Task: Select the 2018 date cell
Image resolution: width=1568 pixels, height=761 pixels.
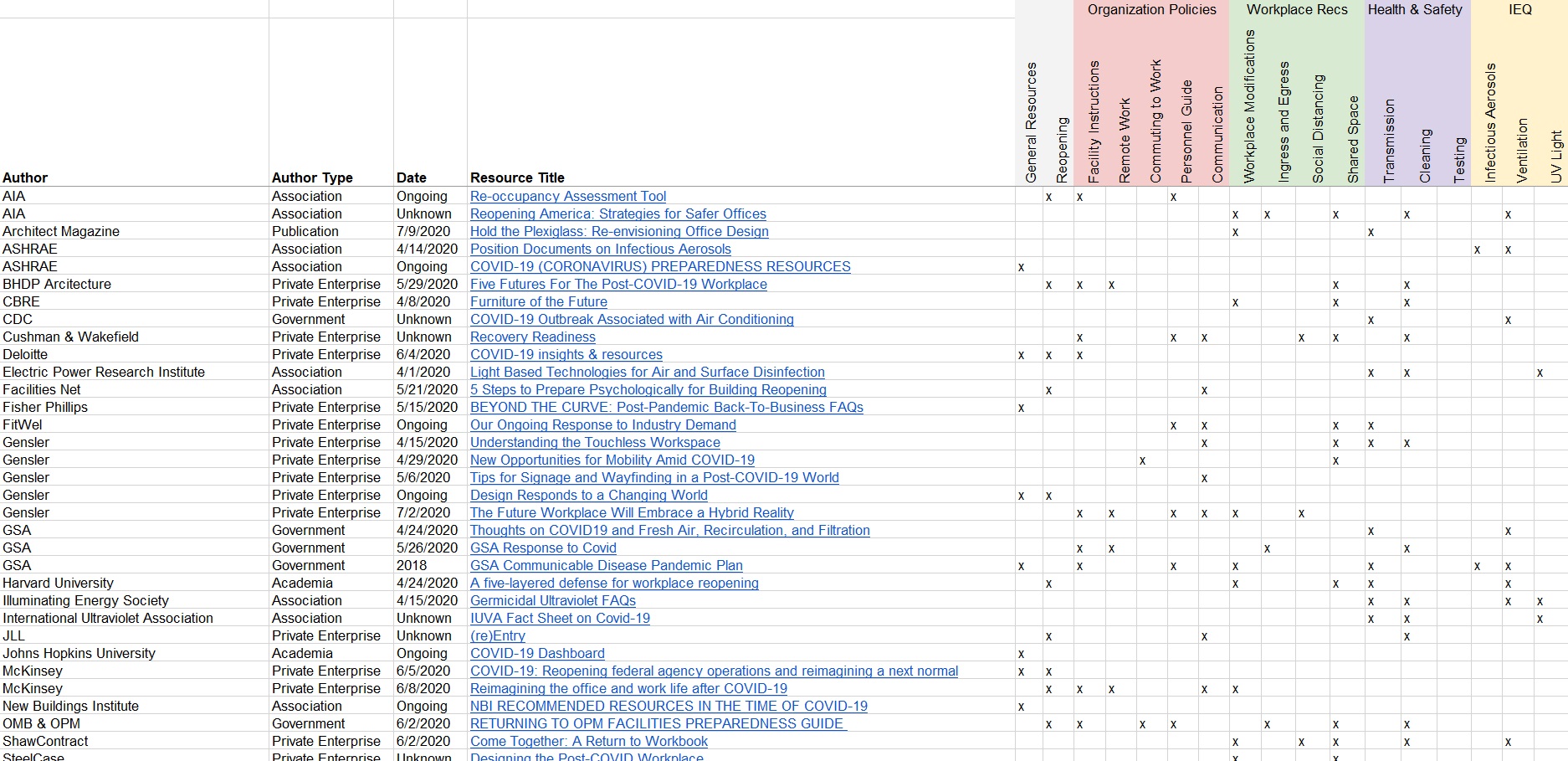Action: 412,565
